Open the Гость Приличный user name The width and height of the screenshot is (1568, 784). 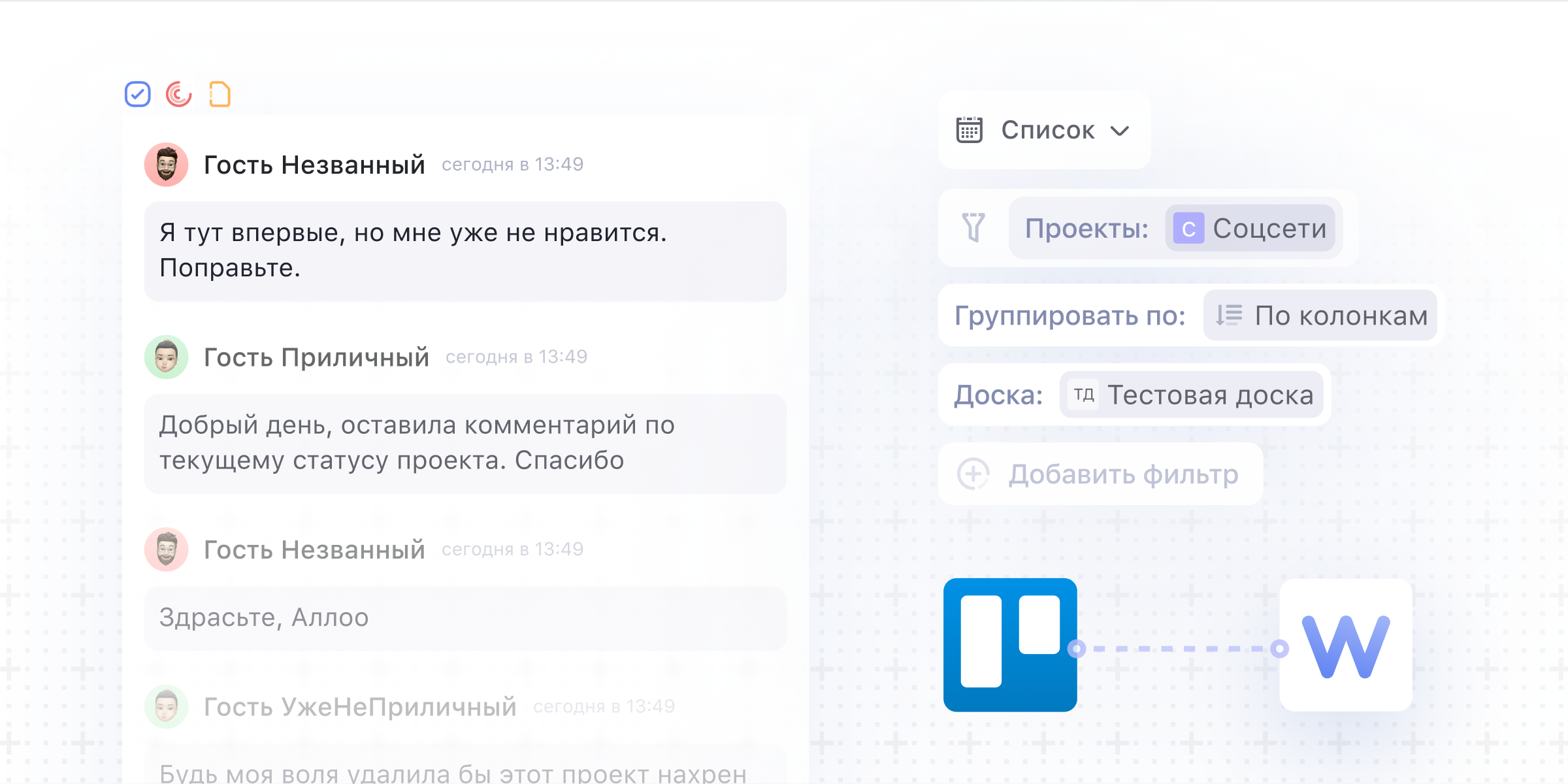coord(316,357)
